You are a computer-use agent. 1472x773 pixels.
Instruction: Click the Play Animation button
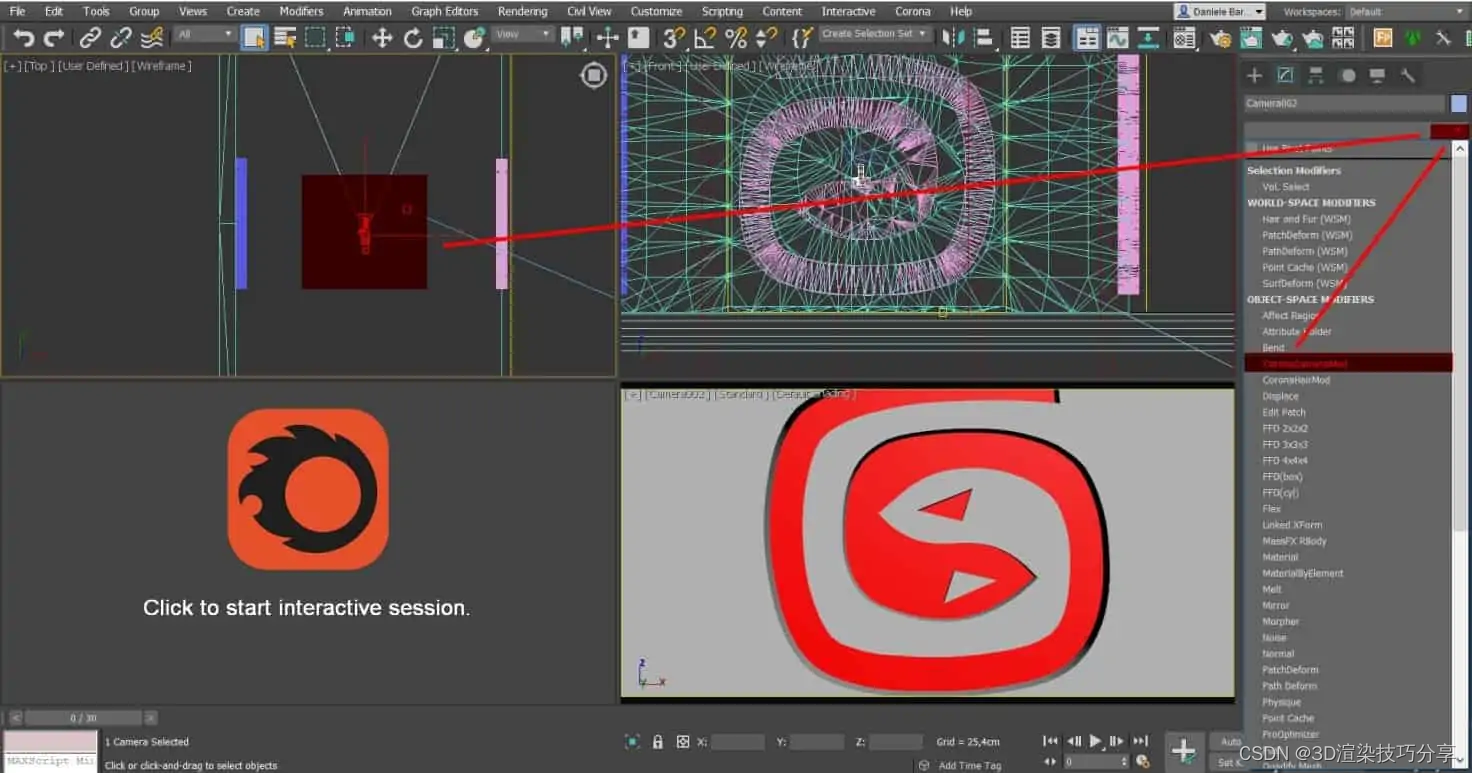tap(1095, 741)
